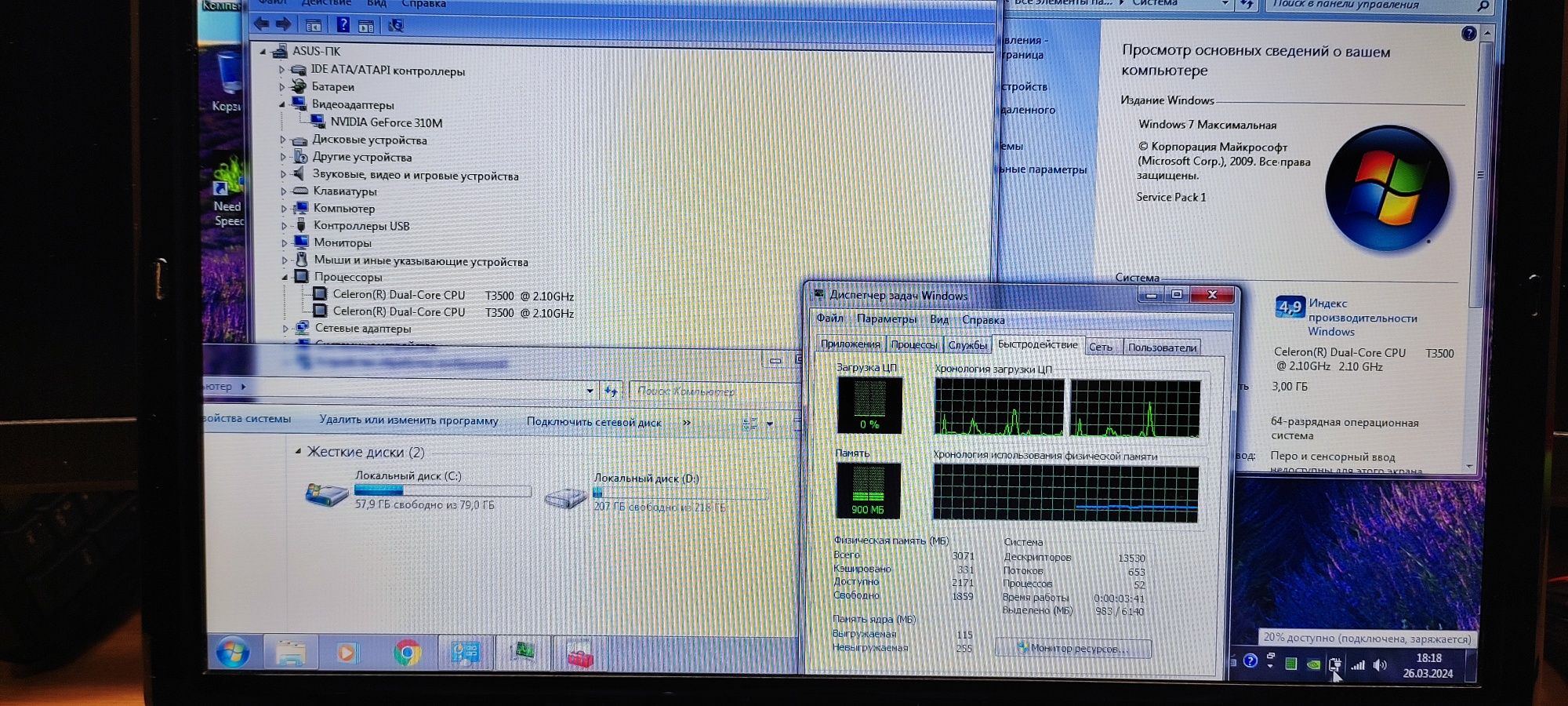The height and width of the screenshot is (706, 1568).
Task: Switch to the Процессы tab
Action: point(913,345)
